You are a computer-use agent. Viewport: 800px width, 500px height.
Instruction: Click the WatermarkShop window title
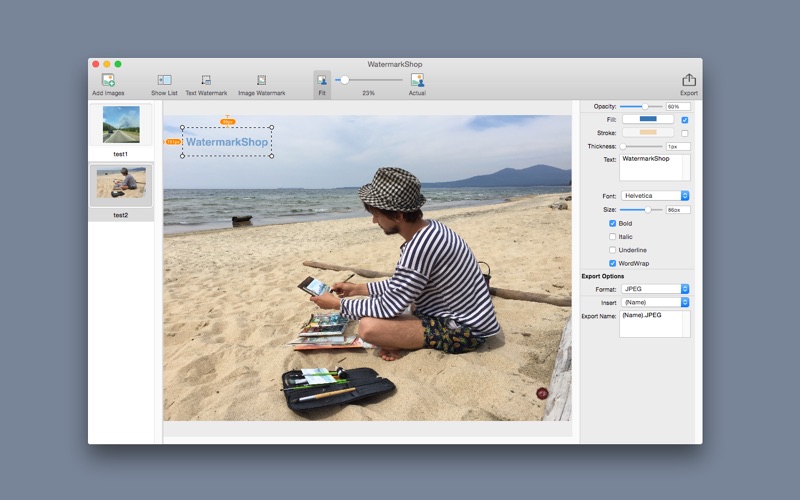[x=395, y=64]
